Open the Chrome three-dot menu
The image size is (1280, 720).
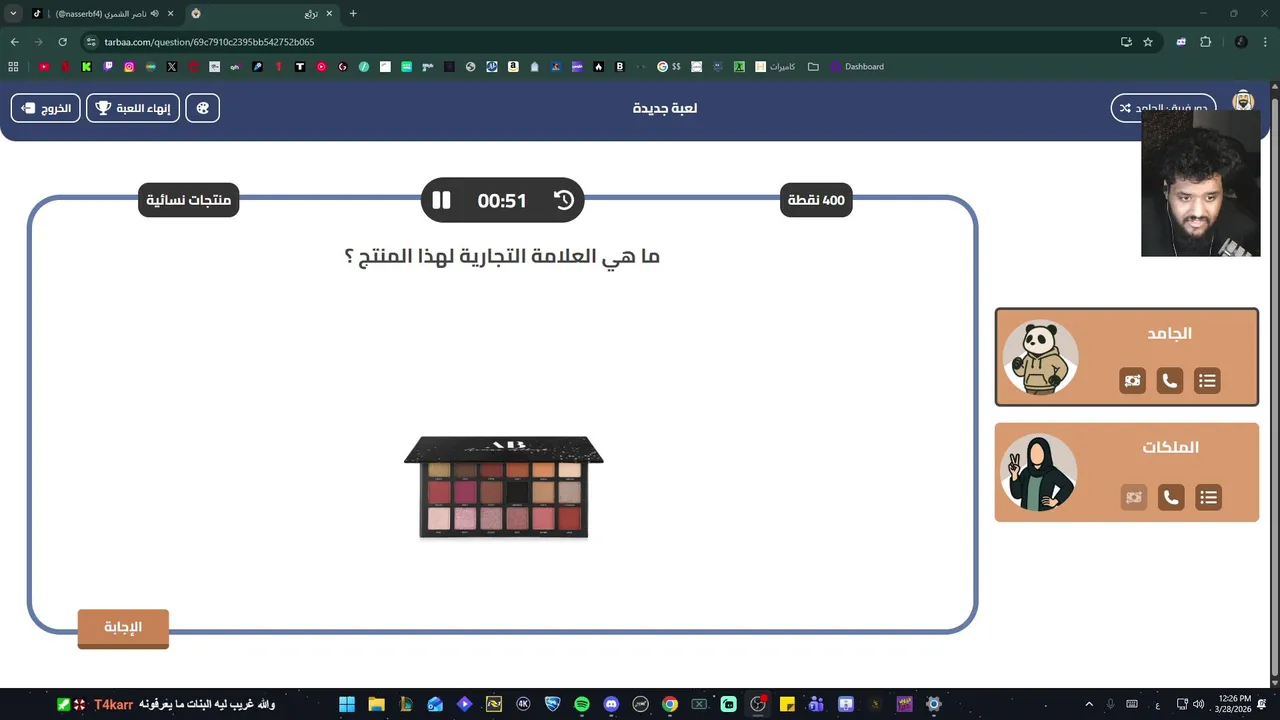[x=1265, y=42]
